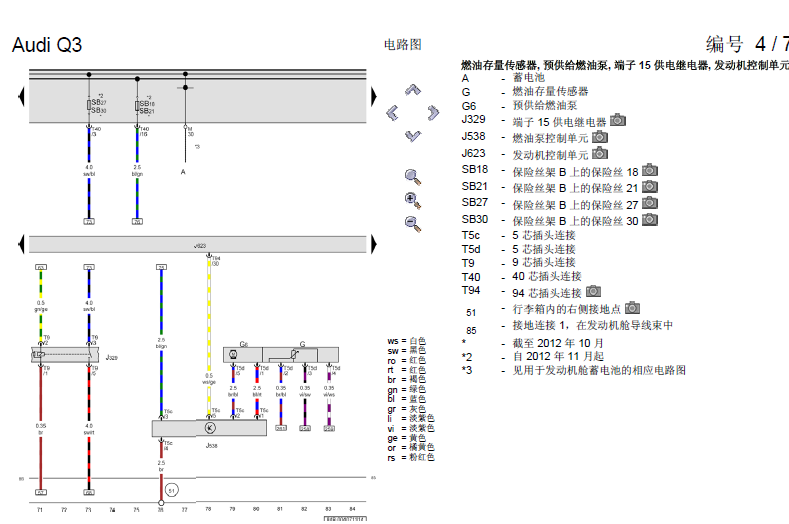Viewport: 789px width, 524px height.
Task: Select the note '截至 2012 年 10 月'
Action: [x=558, y=343]
